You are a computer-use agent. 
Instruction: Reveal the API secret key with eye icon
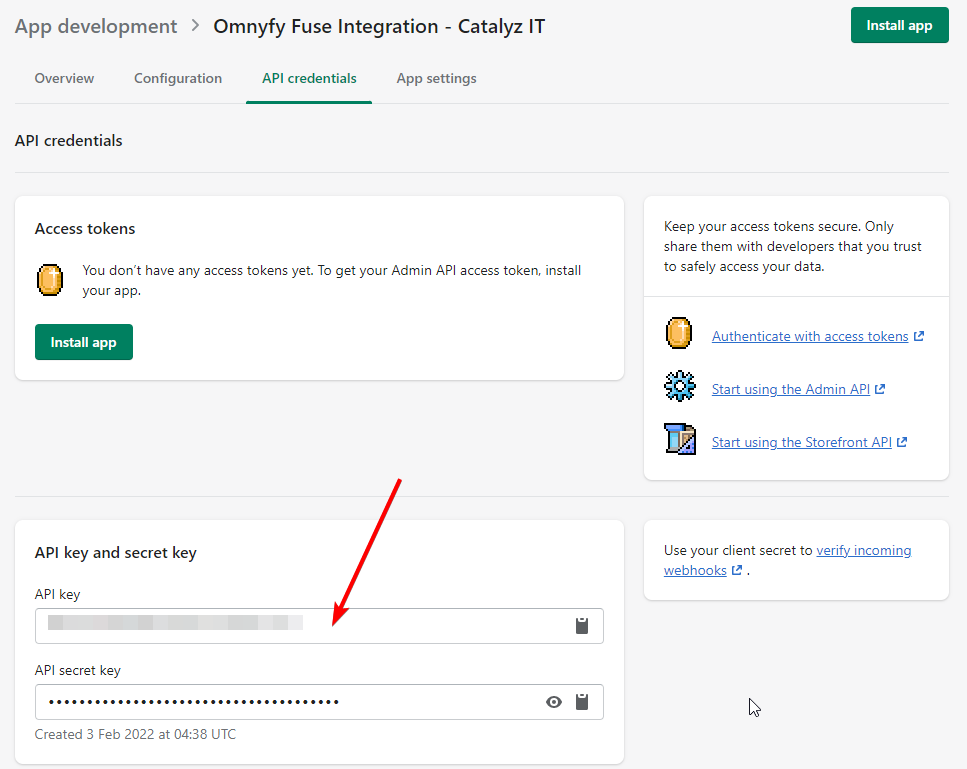pyautogui.click(x=554, y=702)
